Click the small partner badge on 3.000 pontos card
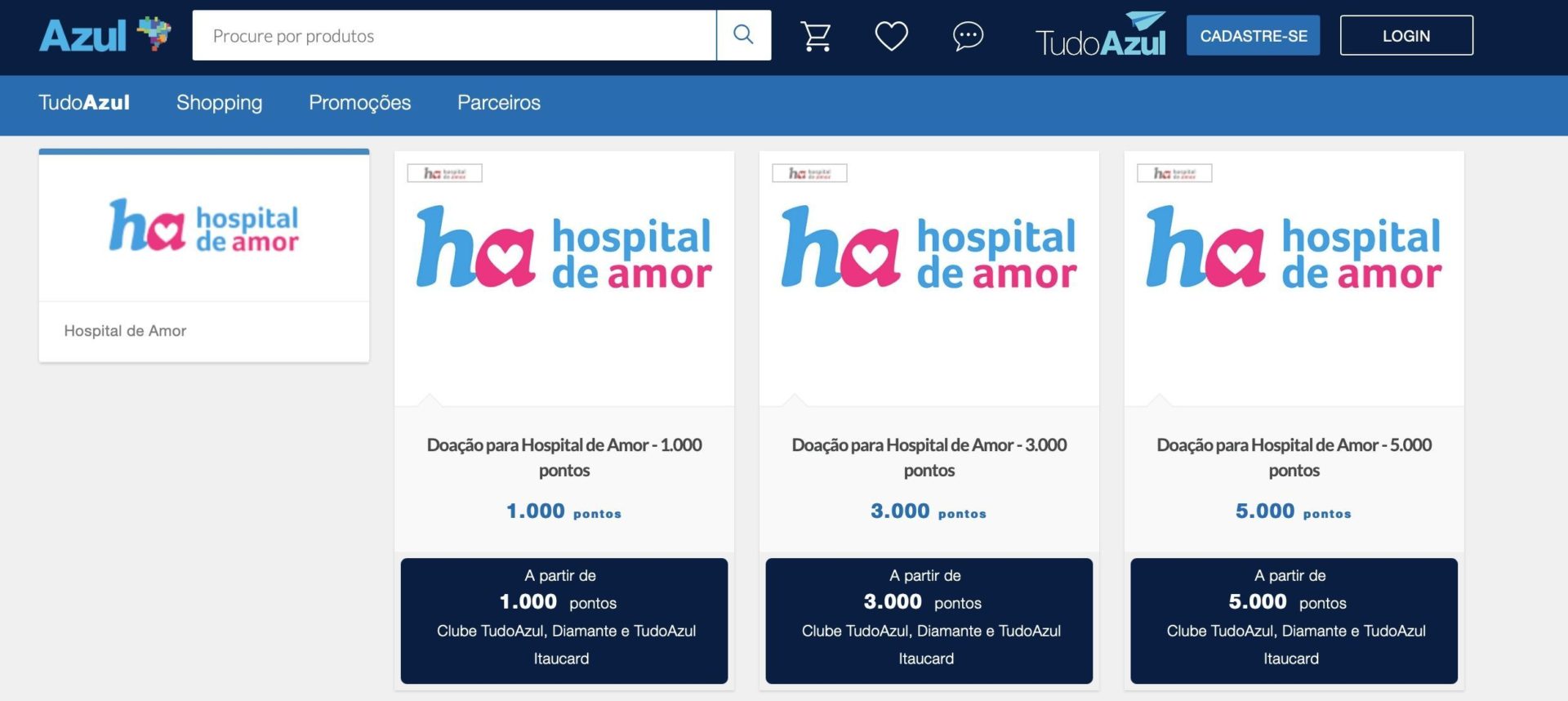 click(809, 173)
